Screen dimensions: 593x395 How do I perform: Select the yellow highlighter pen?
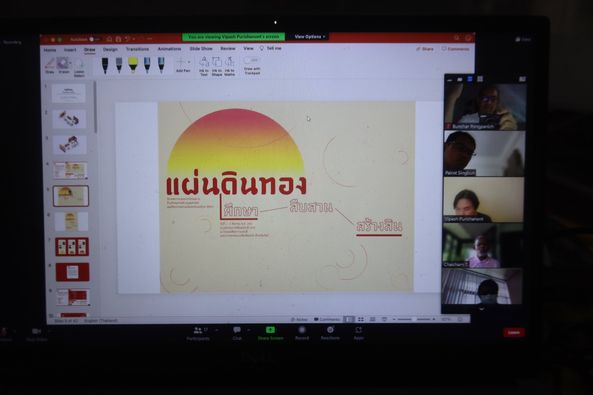coord(133,64)
